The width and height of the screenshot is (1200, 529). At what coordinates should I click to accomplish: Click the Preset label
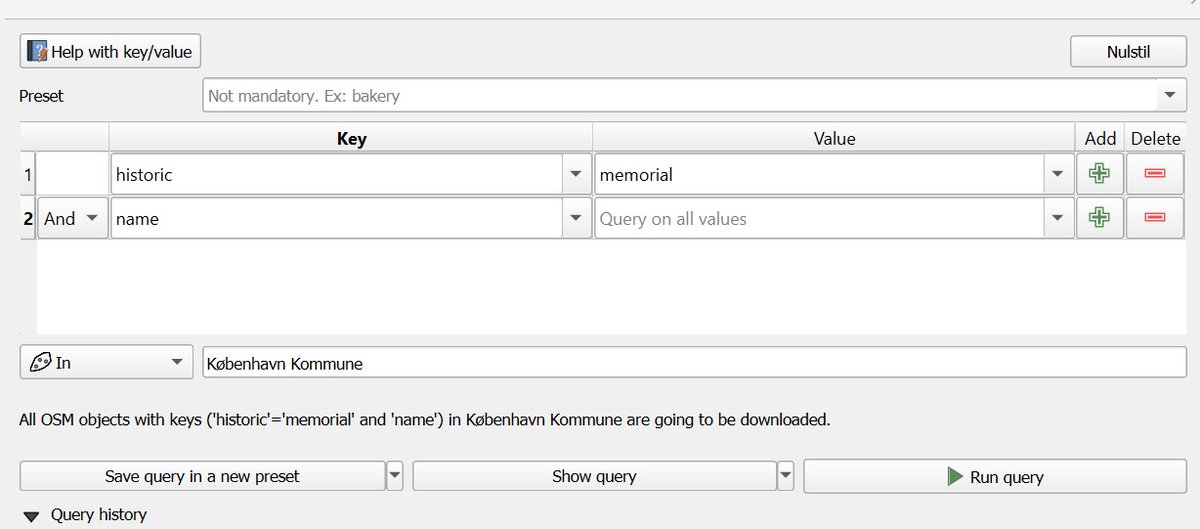click(x=41, y=96)
